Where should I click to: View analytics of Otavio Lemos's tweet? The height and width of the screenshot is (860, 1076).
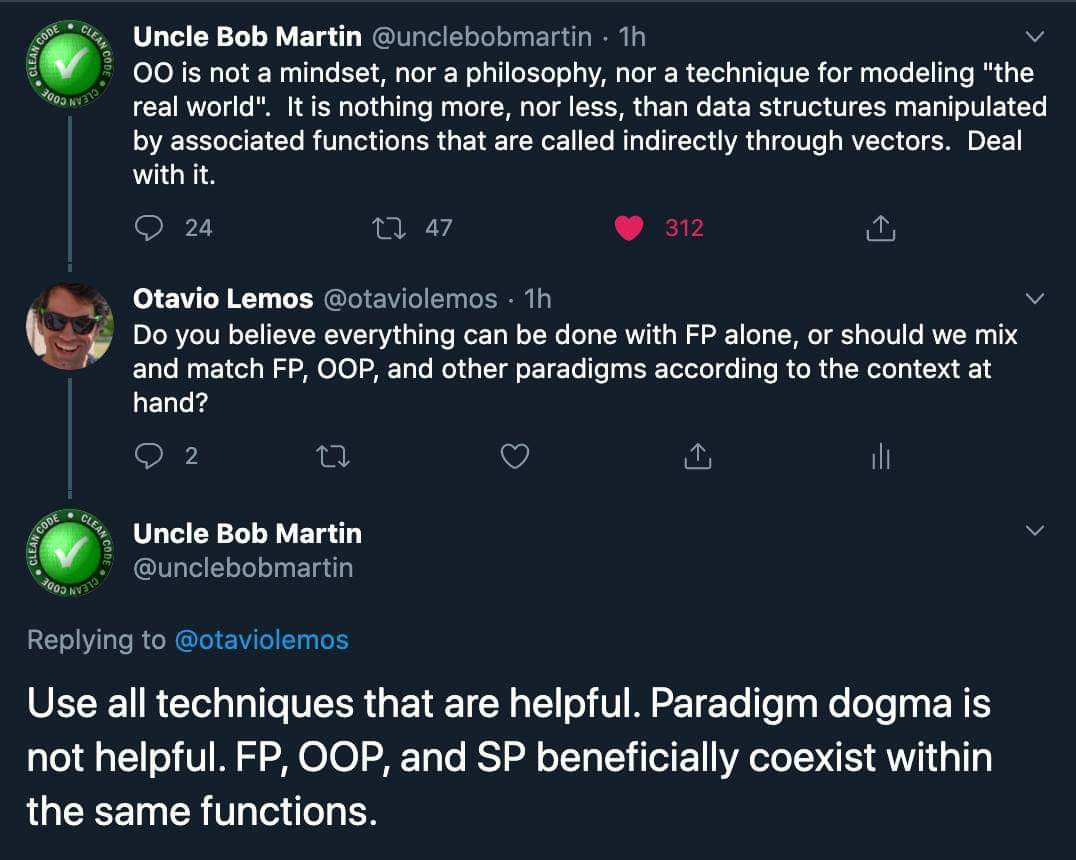880,456
